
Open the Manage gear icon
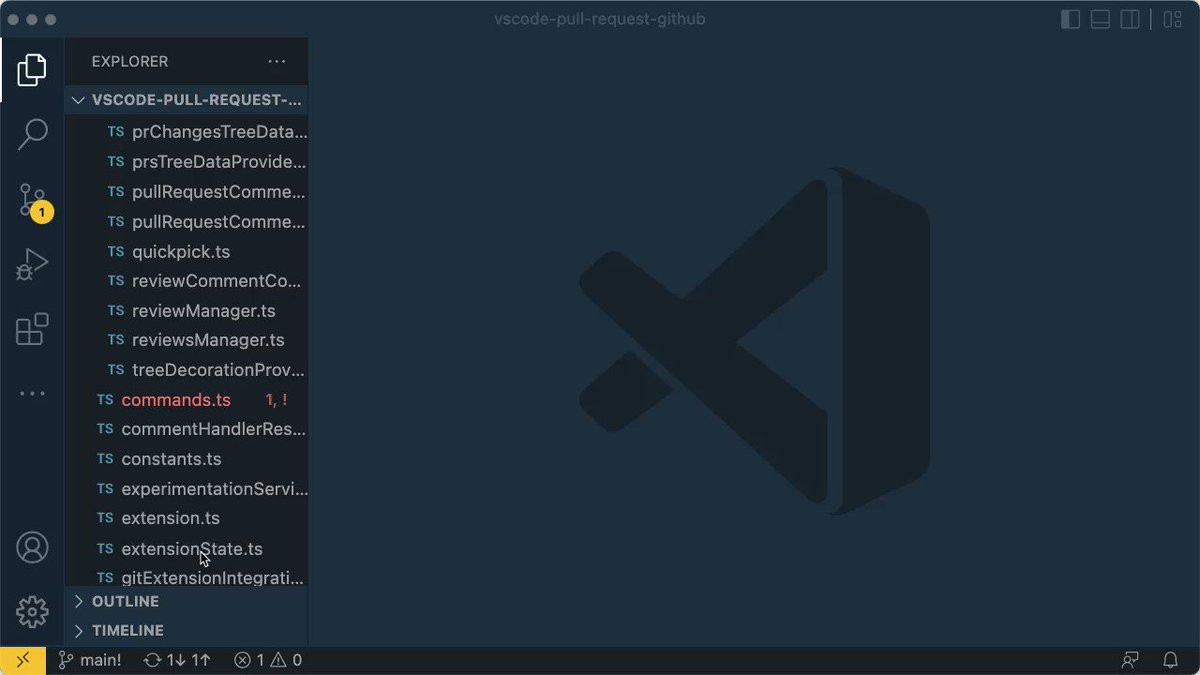click(x=32, y=611)
